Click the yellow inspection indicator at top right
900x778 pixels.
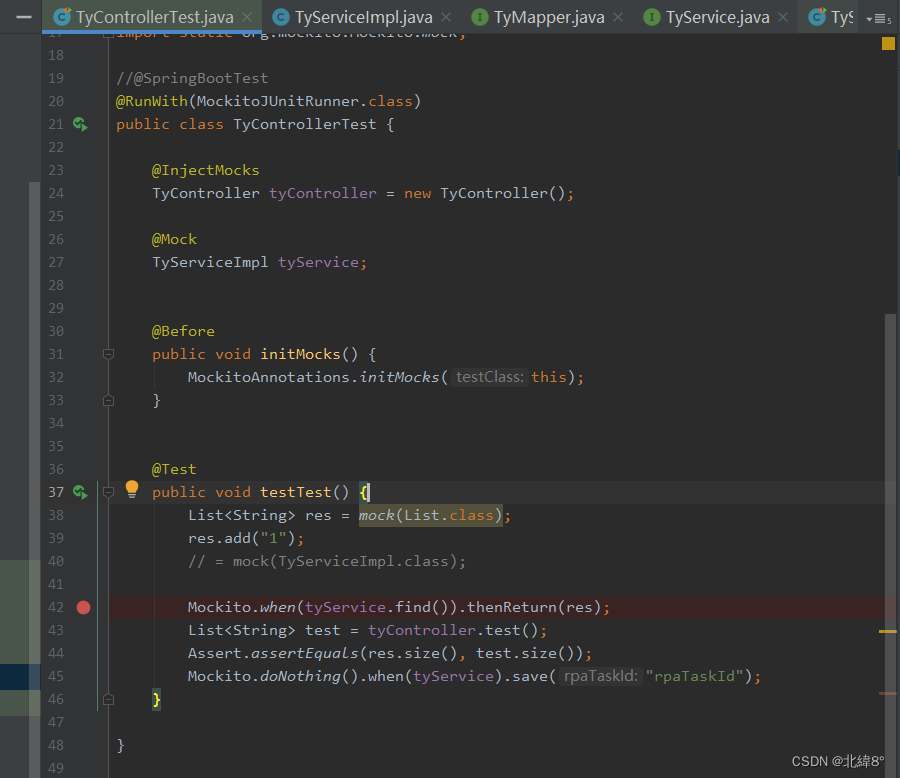pos(888,44)
